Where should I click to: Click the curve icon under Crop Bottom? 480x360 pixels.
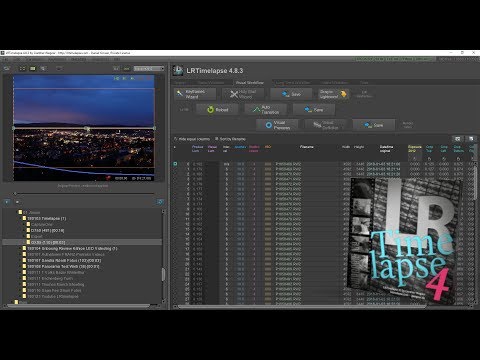[x=458, y=159]
